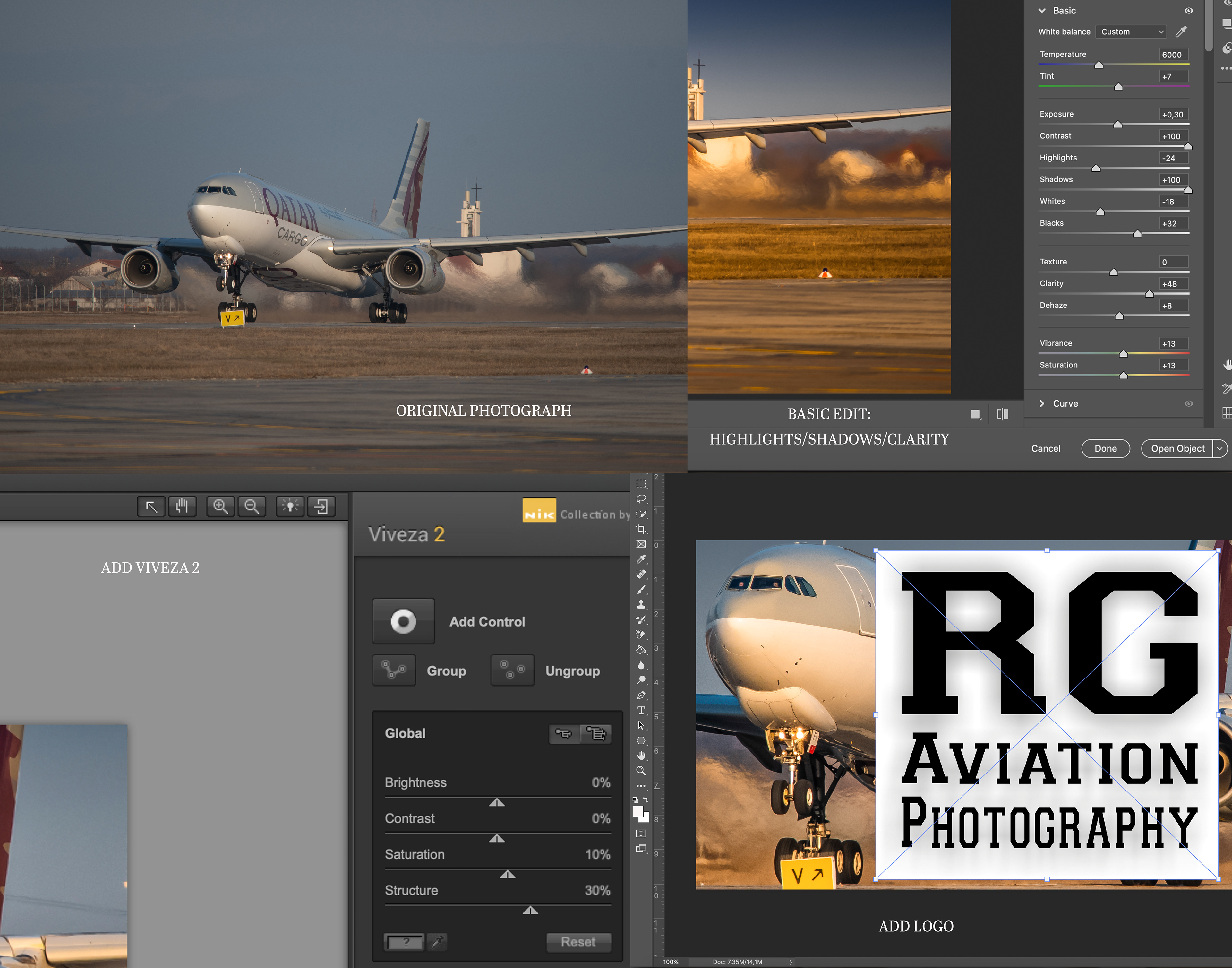The image size is (1232, 968).
Task: Select the Spot Healing Brush tool
Action: pos(641,574)
